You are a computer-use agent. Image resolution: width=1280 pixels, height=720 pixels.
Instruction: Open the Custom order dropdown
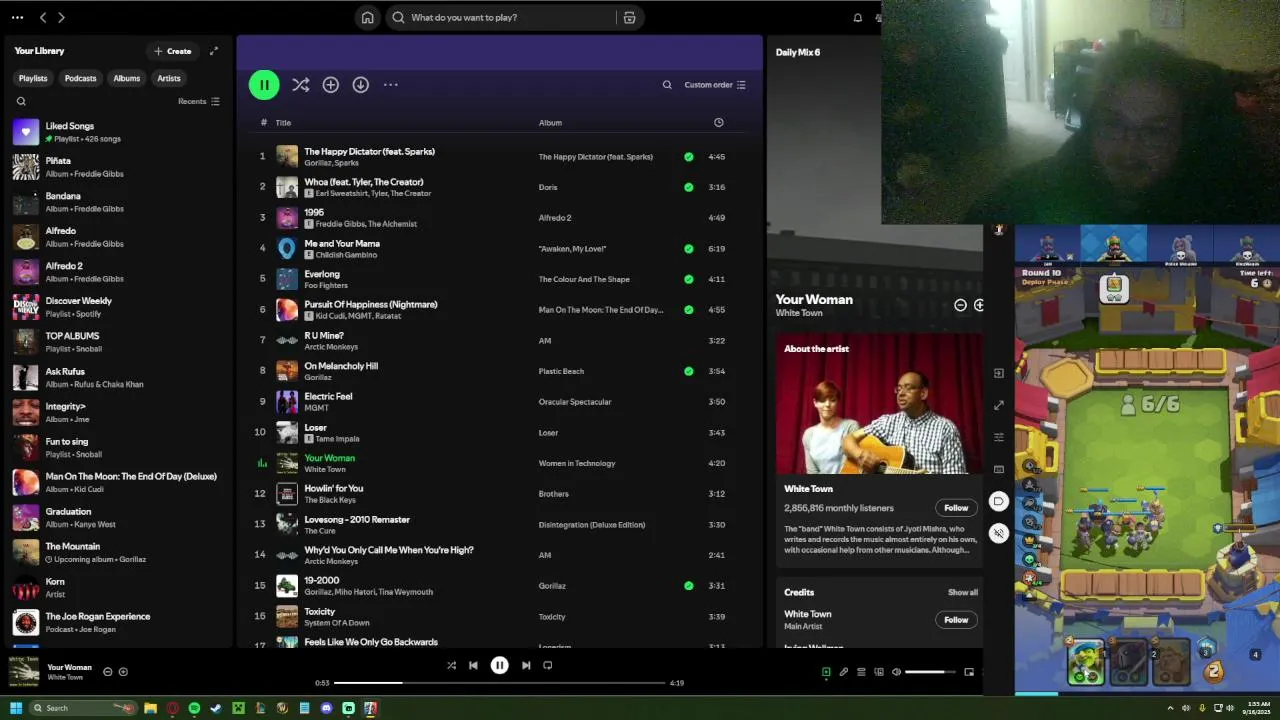pyautogui.click(x=715, y=85)
